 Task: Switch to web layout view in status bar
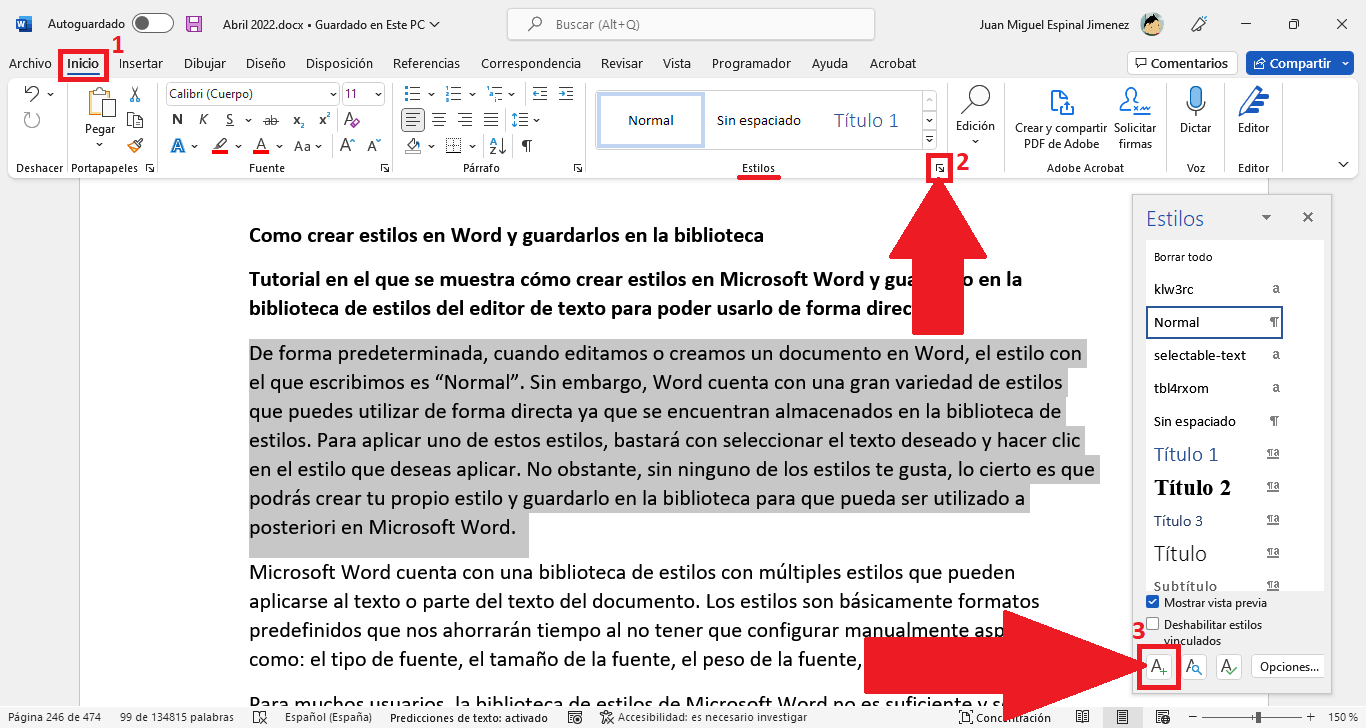point(1161,717)
